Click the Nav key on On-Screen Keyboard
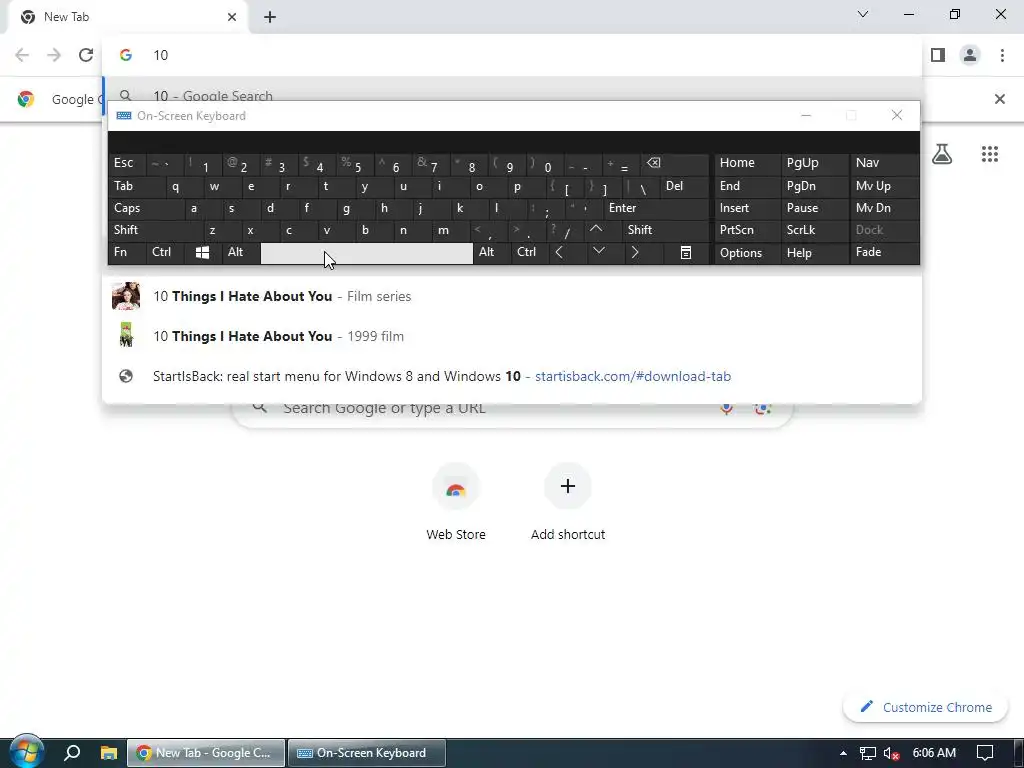 (x=884, y=163)
